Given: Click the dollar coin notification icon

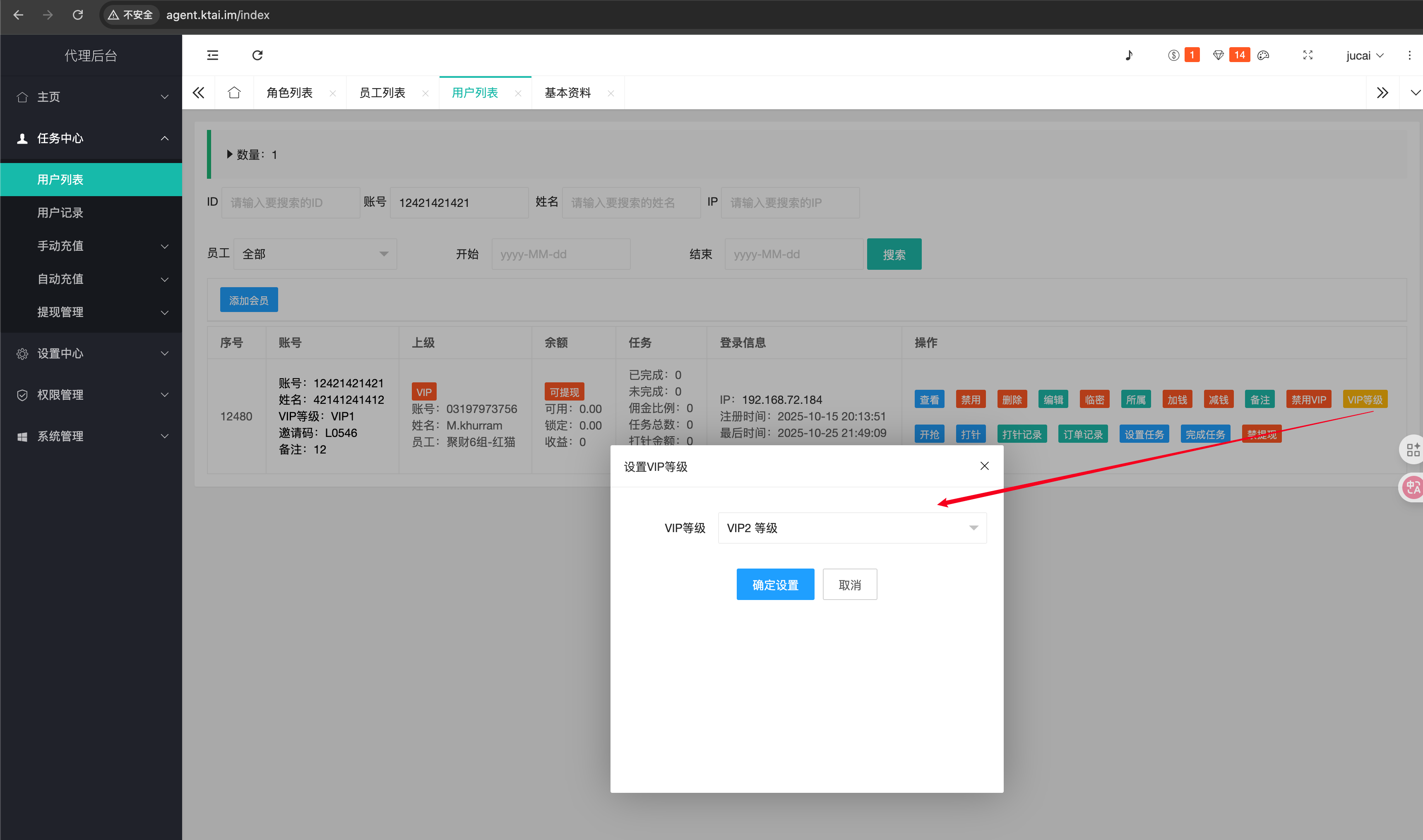Looking at the screenshot, I should (x=1173, y=55).
